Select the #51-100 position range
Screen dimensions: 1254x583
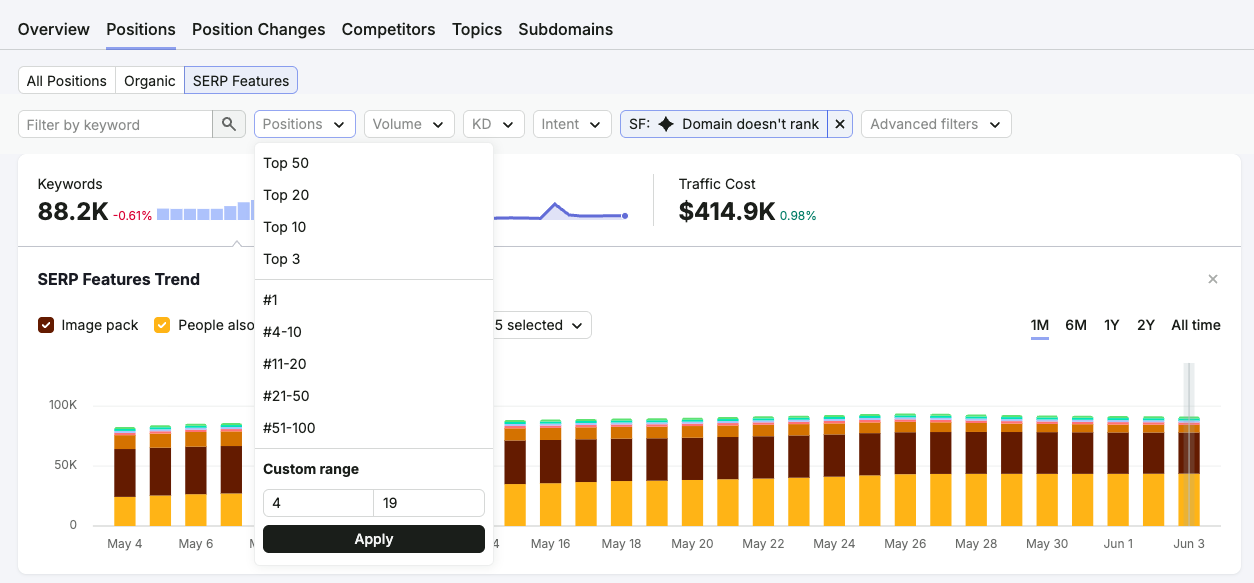pyautogui.click(x=374, y=428)
